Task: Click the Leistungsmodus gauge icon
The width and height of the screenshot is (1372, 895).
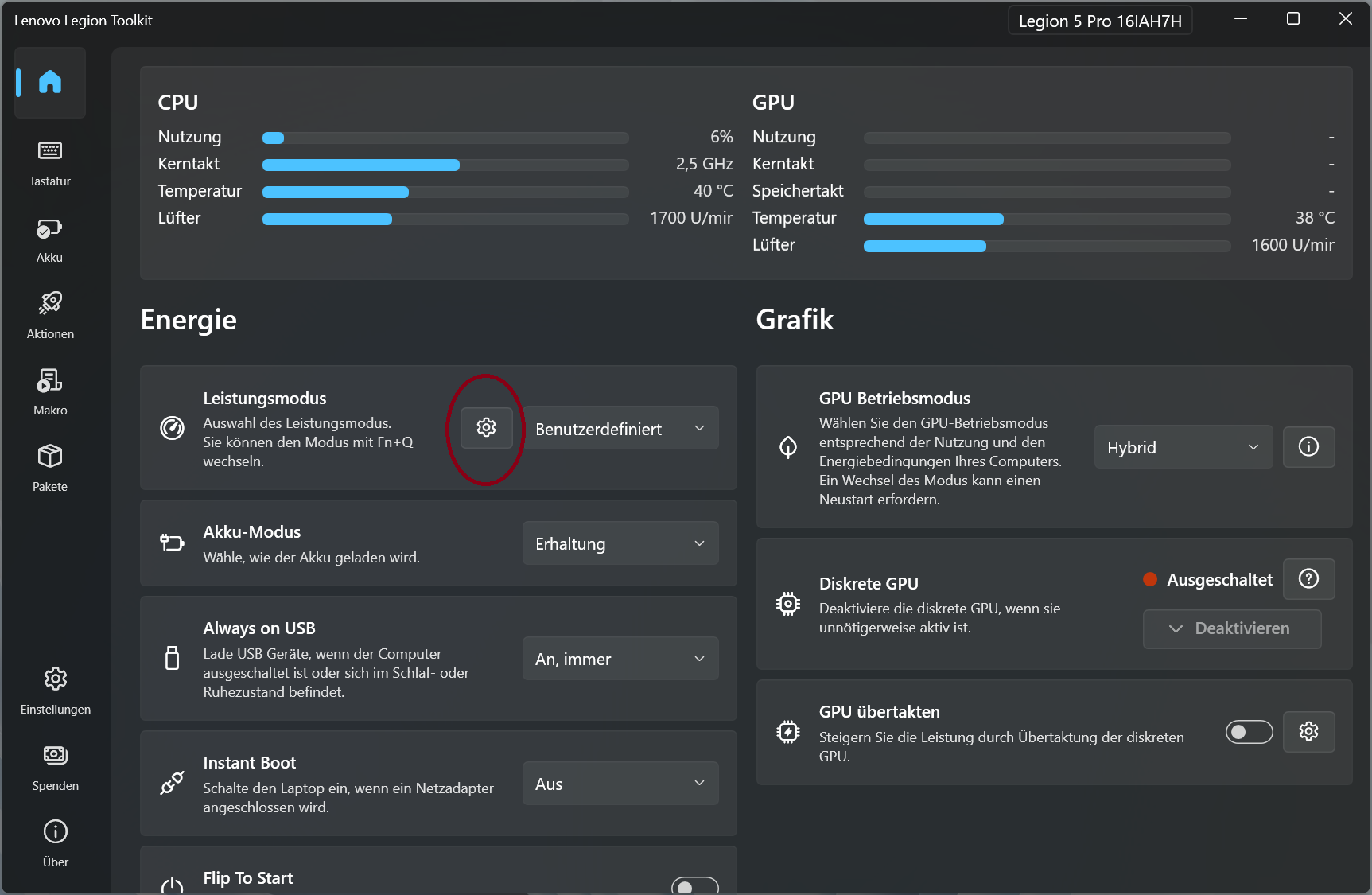Action: click(x=172, y=428)
